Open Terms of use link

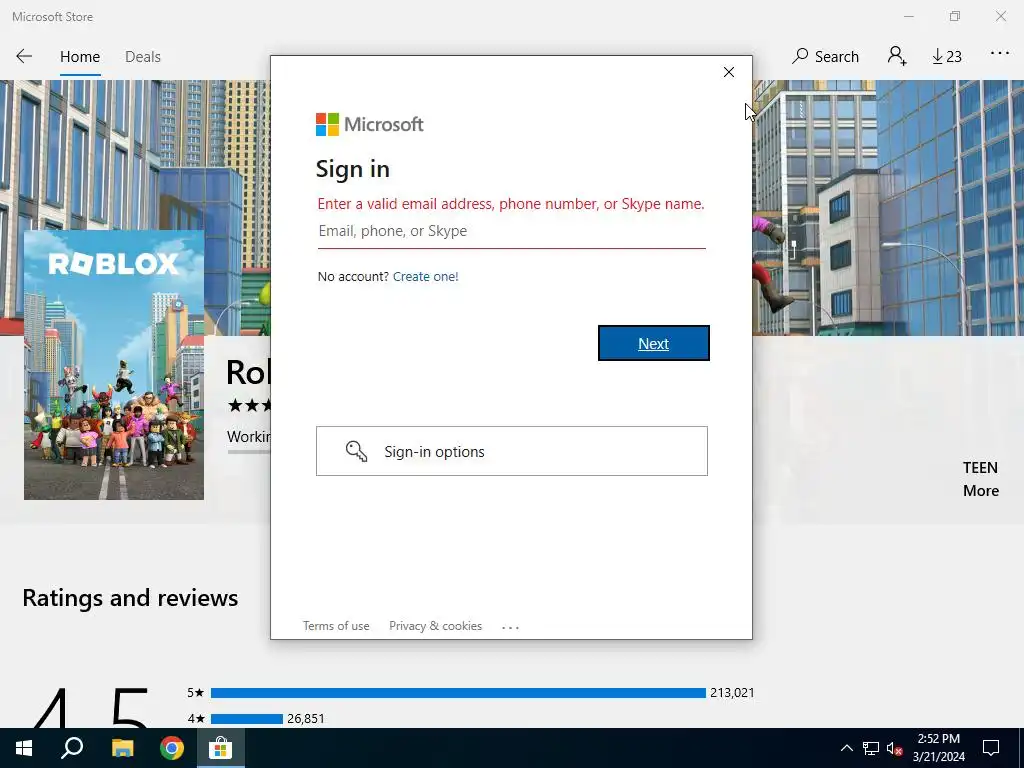point(336,626)
